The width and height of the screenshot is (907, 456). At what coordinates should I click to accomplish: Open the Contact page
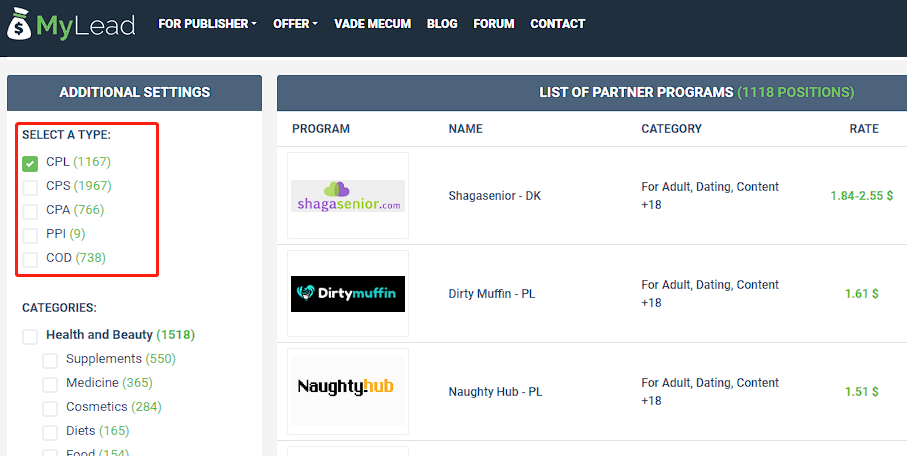click(x=558, y=24)
